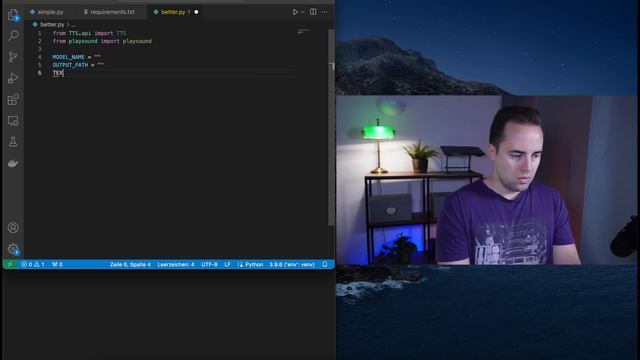Viewport: 640px width, 360px height.
Task: Click line number 6 in gutter
Action: [40, 73]
